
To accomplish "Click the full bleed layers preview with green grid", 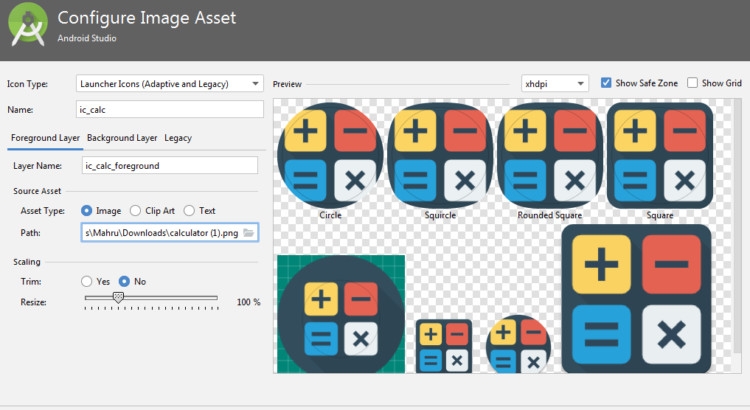I will pyautogui.click(x=340, y=313).
